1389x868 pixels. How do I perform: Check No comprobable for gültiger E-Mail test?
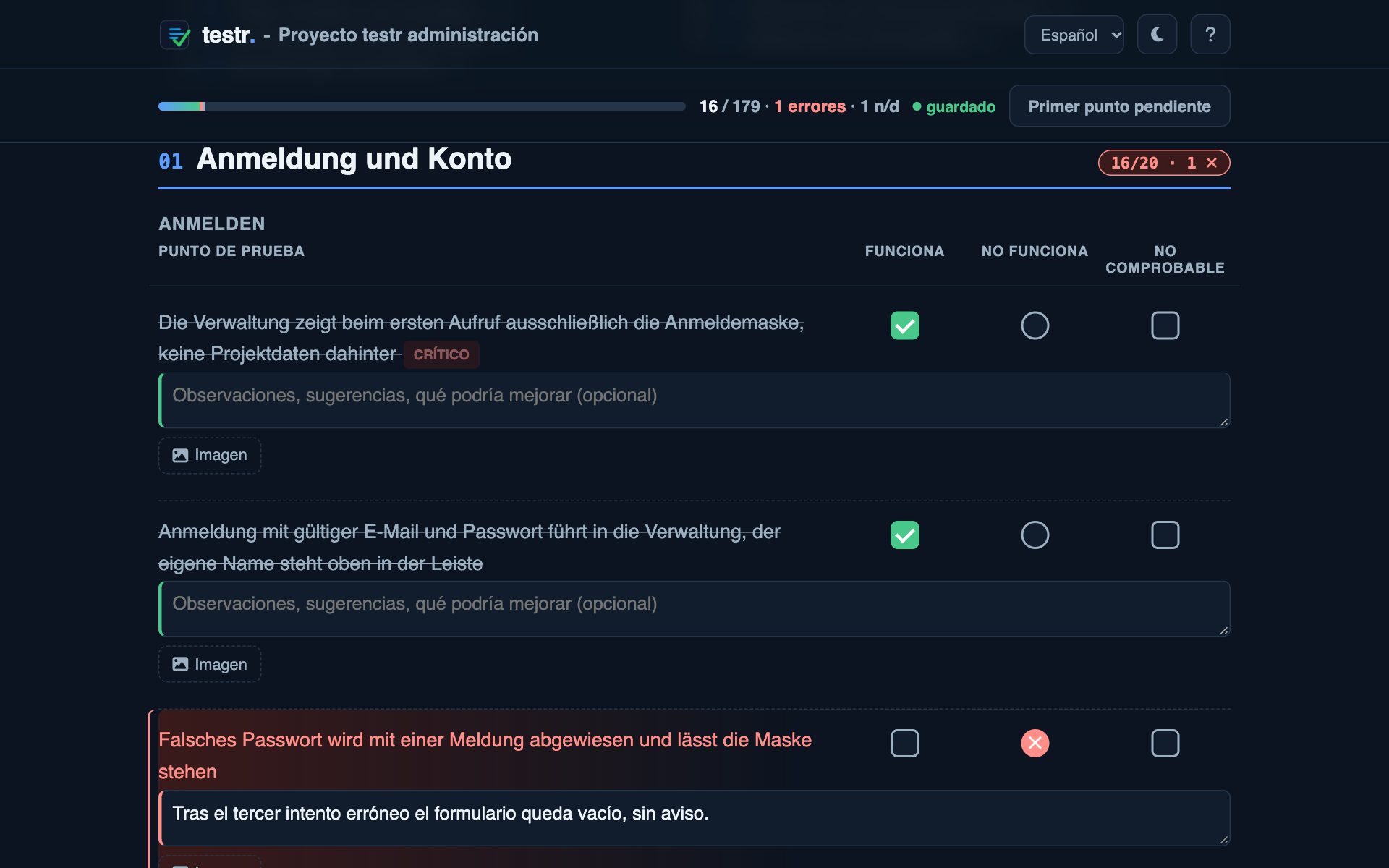pos(1165,535)
